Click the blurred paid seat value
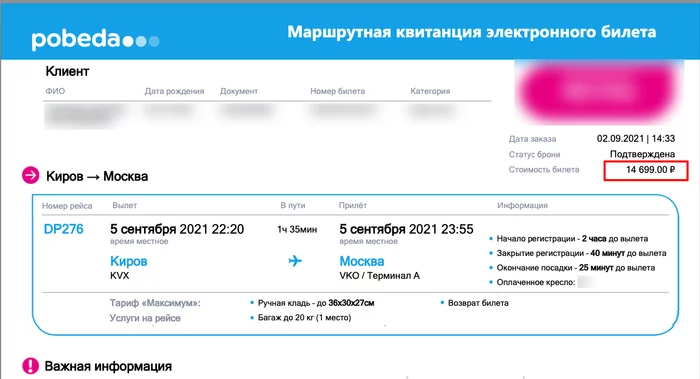 586,282
